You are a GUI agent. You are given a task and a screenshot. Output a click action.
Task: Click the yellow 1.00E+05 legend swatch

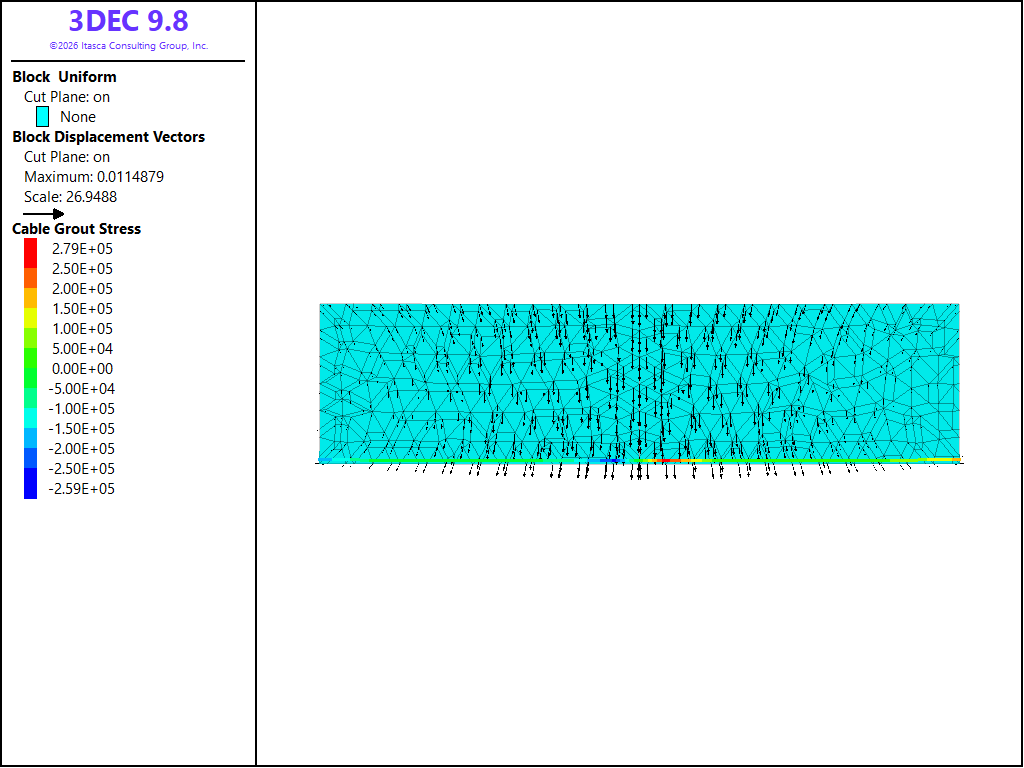point(31,318)
